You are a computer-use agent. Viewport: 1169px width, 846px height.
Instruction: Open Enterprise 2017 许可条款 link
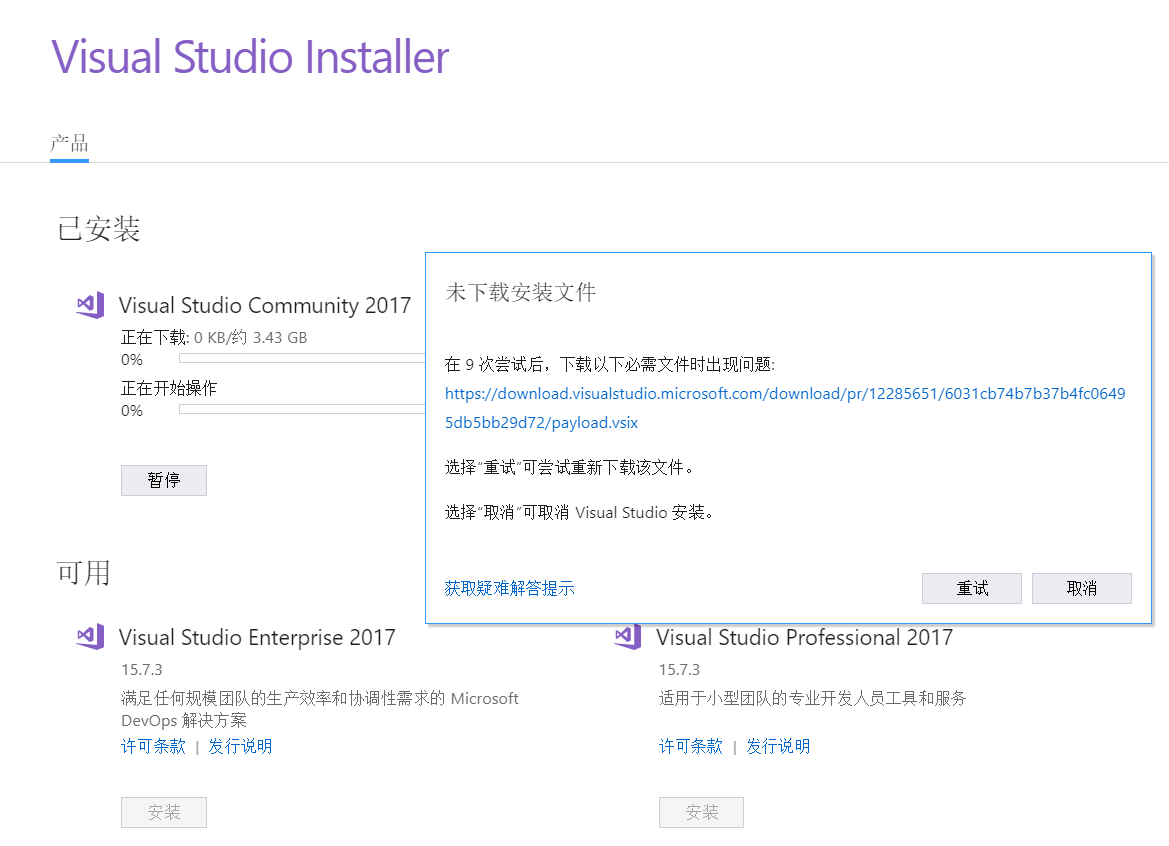pyautogui.click(x=154, y=746)
